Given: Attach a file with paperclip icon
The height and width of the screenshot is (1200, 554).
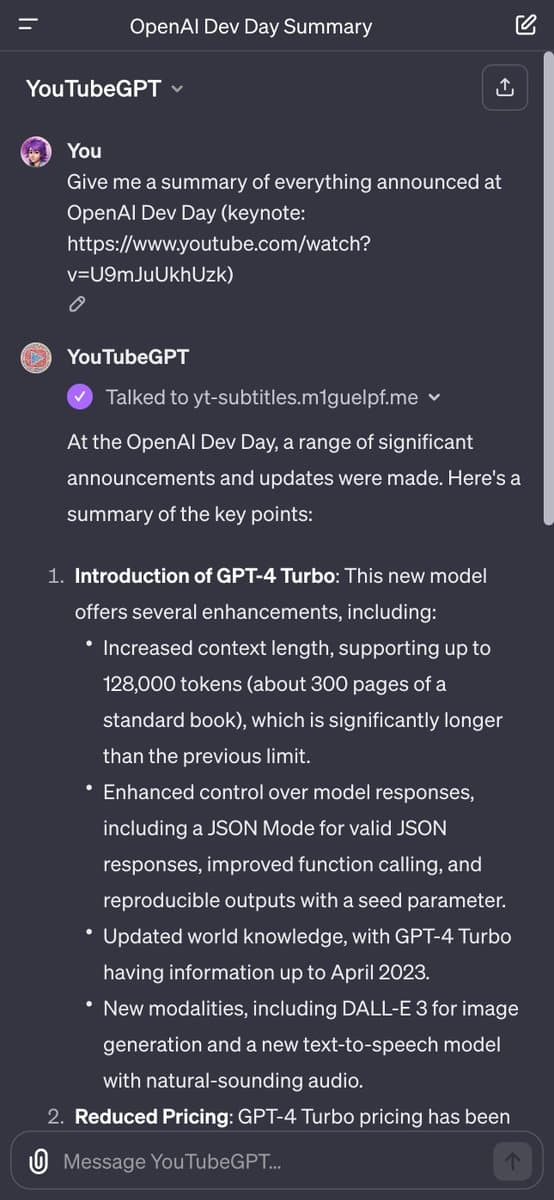Looking at the screenshot, I should 39,1161.
